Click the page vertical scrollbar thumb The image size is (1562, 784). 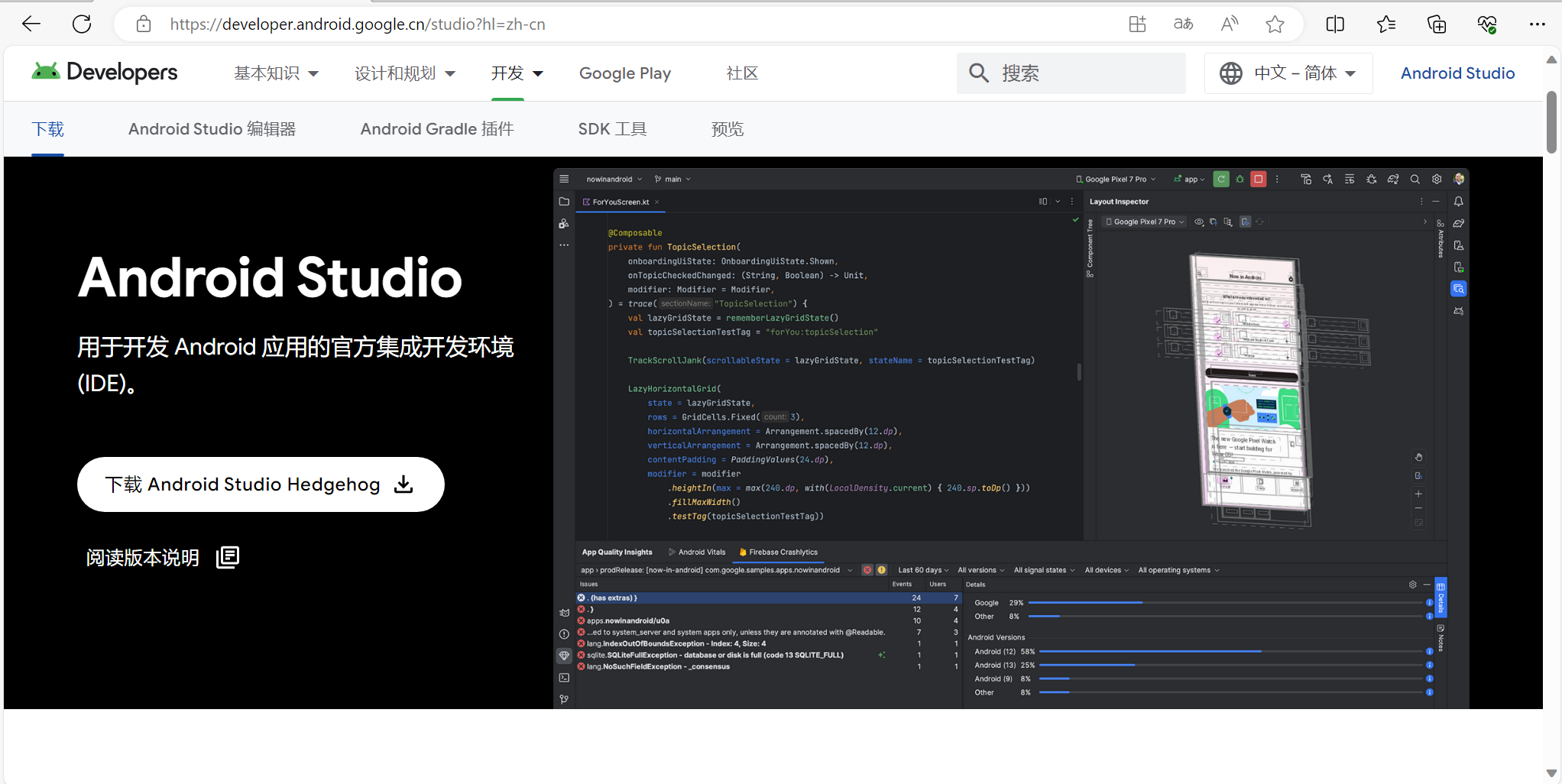pos(1551,122)
